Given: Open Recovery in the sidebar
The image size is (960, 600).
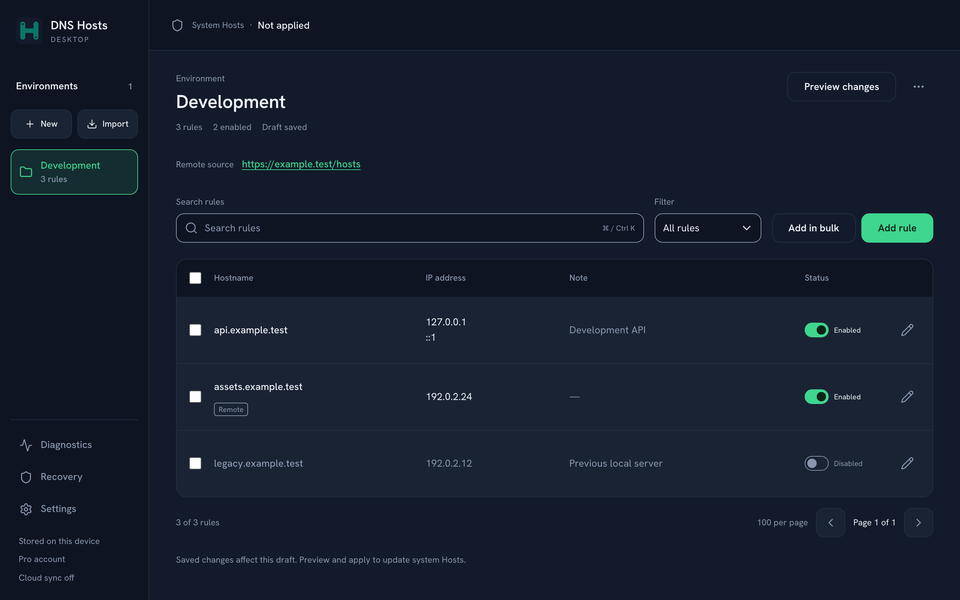Looking at the screenshot, I should click(x=74, y=477).
